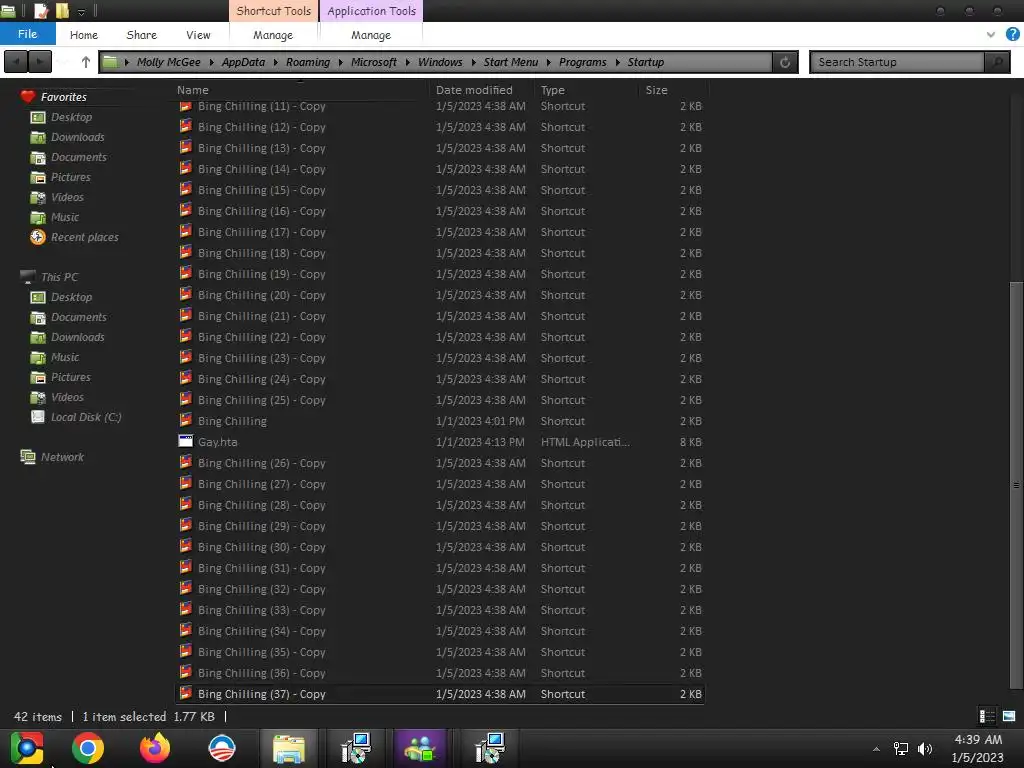Click the Search Startup field
Viewport: 1024px width, 768px height.
898,62
